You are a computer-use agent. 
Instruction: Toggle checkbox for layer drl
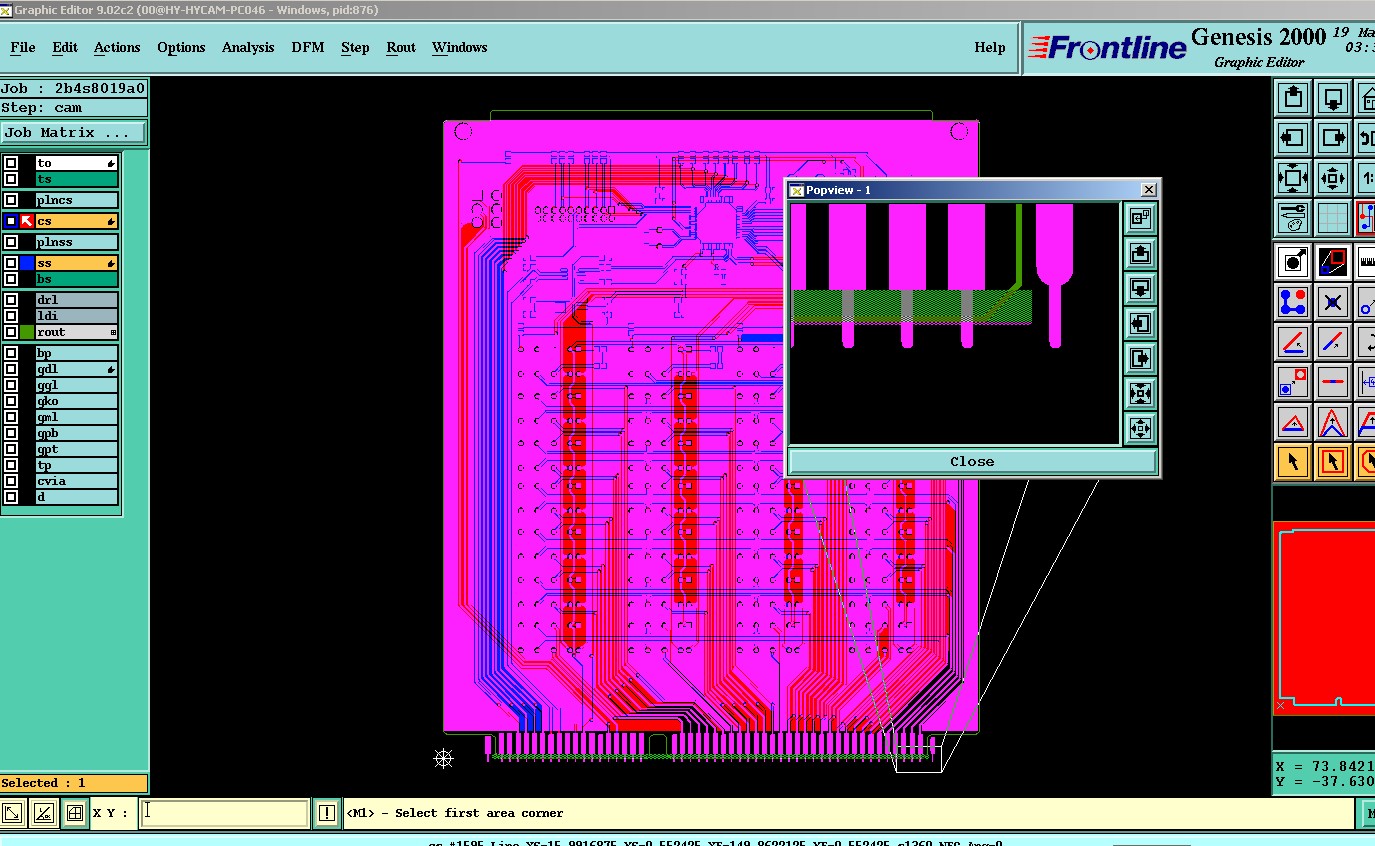(11, 300)
